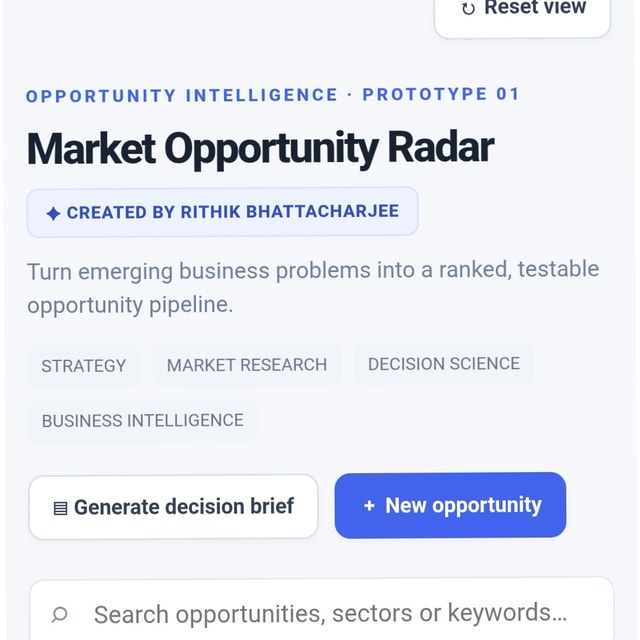Select the STRATEGY tag
This screenshot has height=640, width=640.
coord(84,366)
